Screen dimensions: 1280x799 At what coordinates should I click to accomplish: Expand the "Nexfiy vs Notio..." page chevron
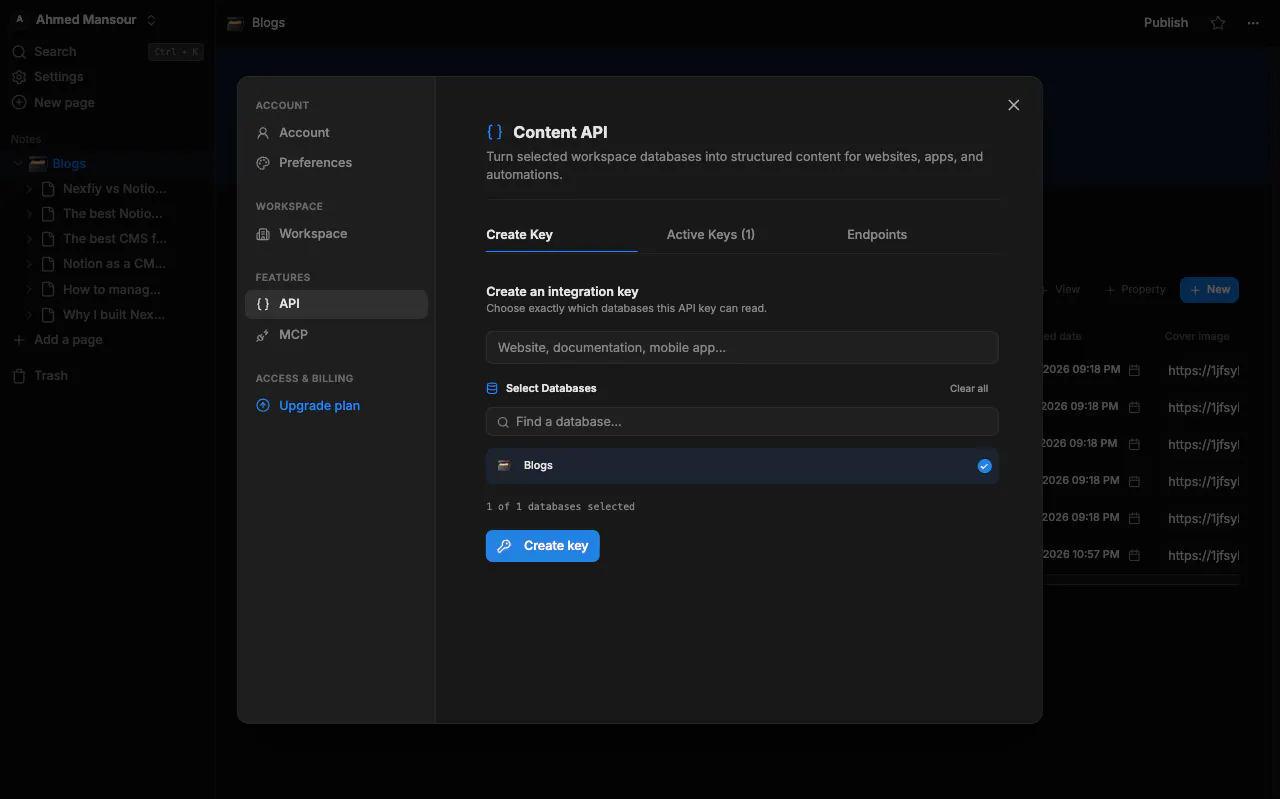(x=29, y=189)
